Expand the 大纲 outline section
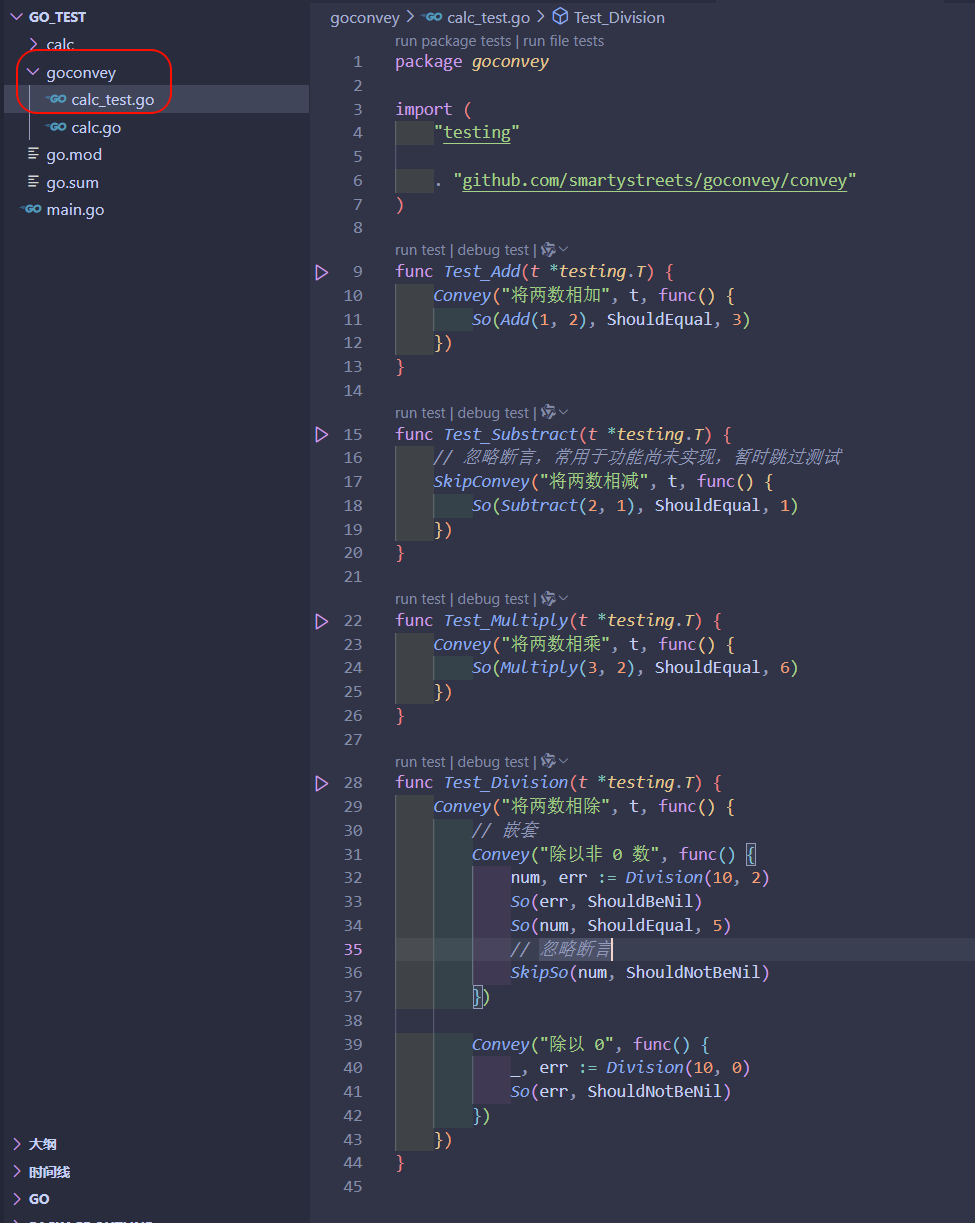 tap(17, 1144)
